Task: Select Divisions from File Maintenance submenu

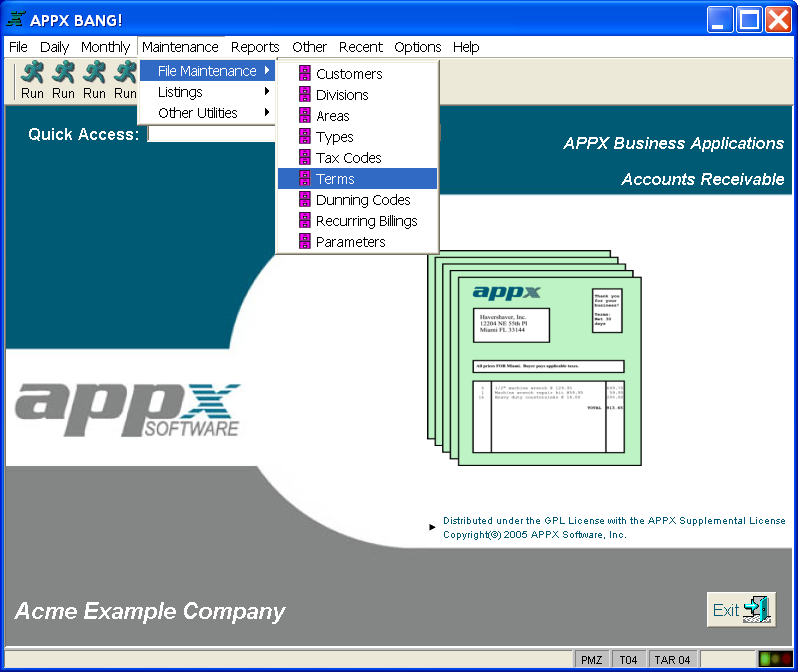Action: pos(357,95)
